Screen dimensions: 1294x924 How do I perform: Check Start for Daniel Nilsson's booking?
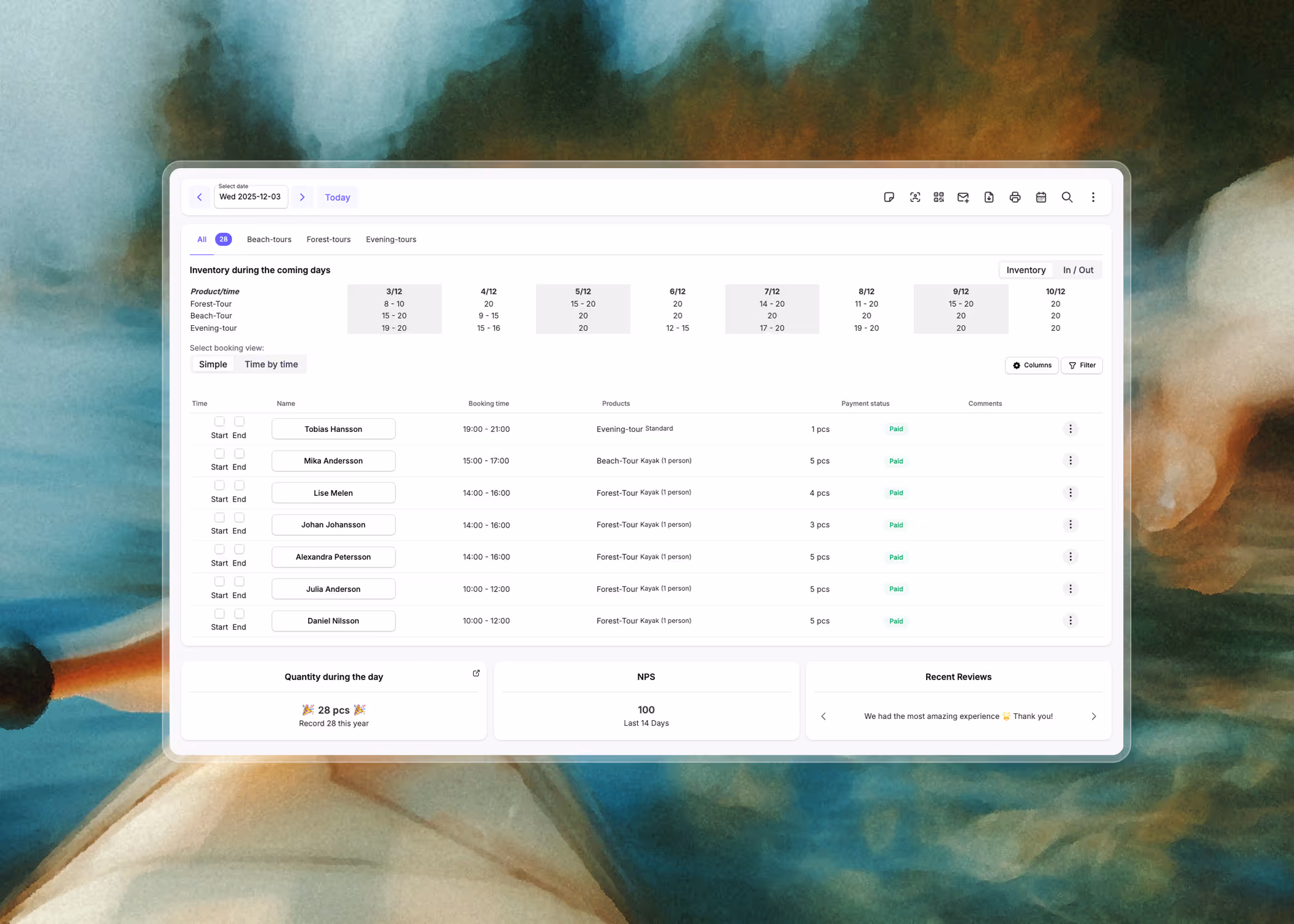tap(219, 614)
